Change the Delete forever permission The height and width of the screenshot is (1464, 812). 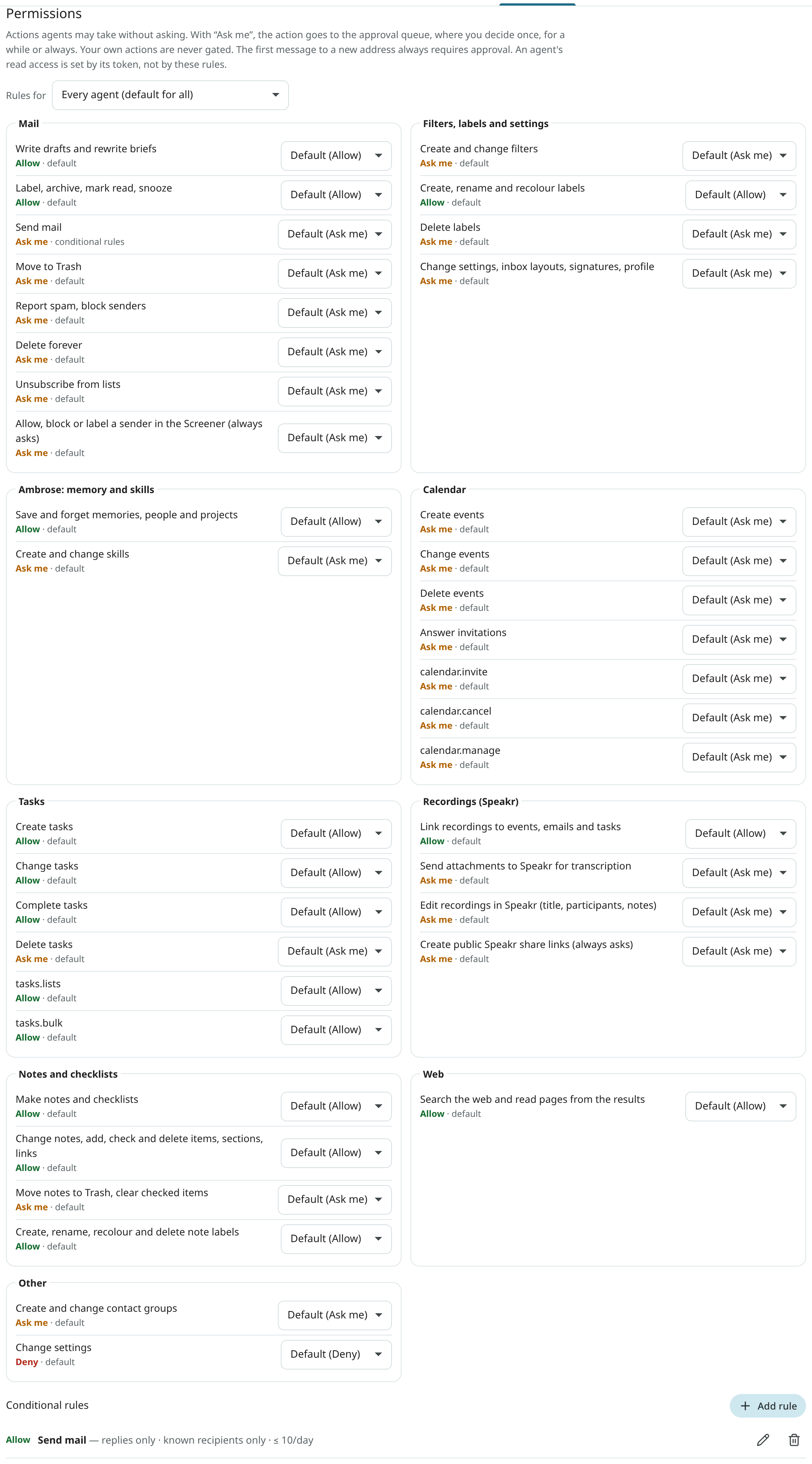pyautogui.click(x=335, y=352)
